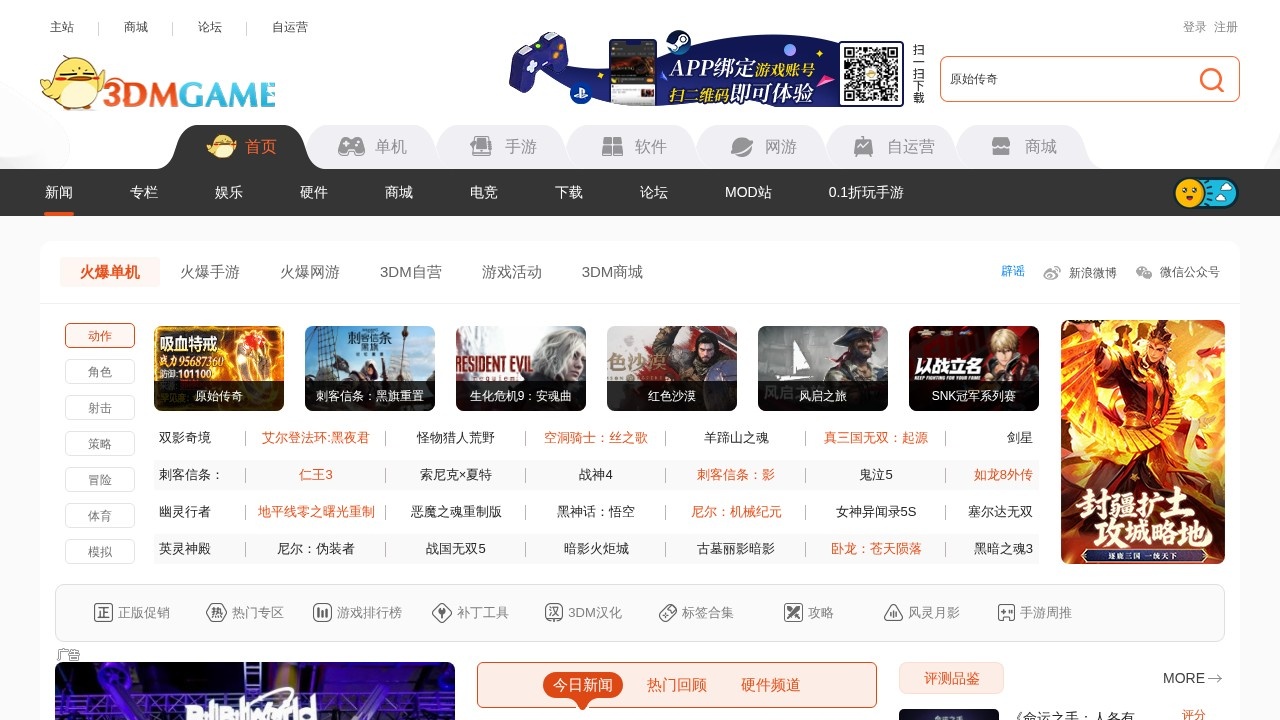
Task: Click the 手游 phone icon
Action: pos(481,147)
